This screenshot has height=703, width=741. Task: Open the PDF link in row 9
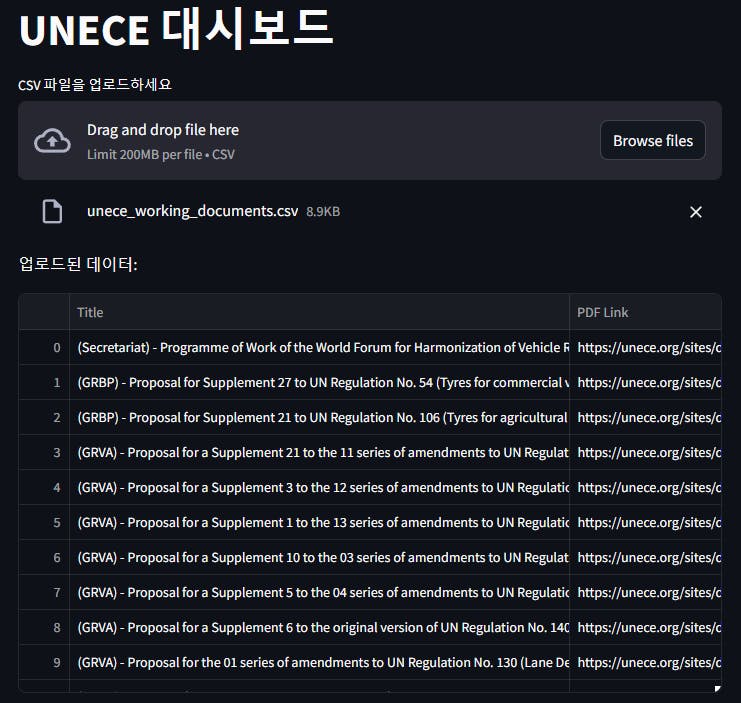646,662
